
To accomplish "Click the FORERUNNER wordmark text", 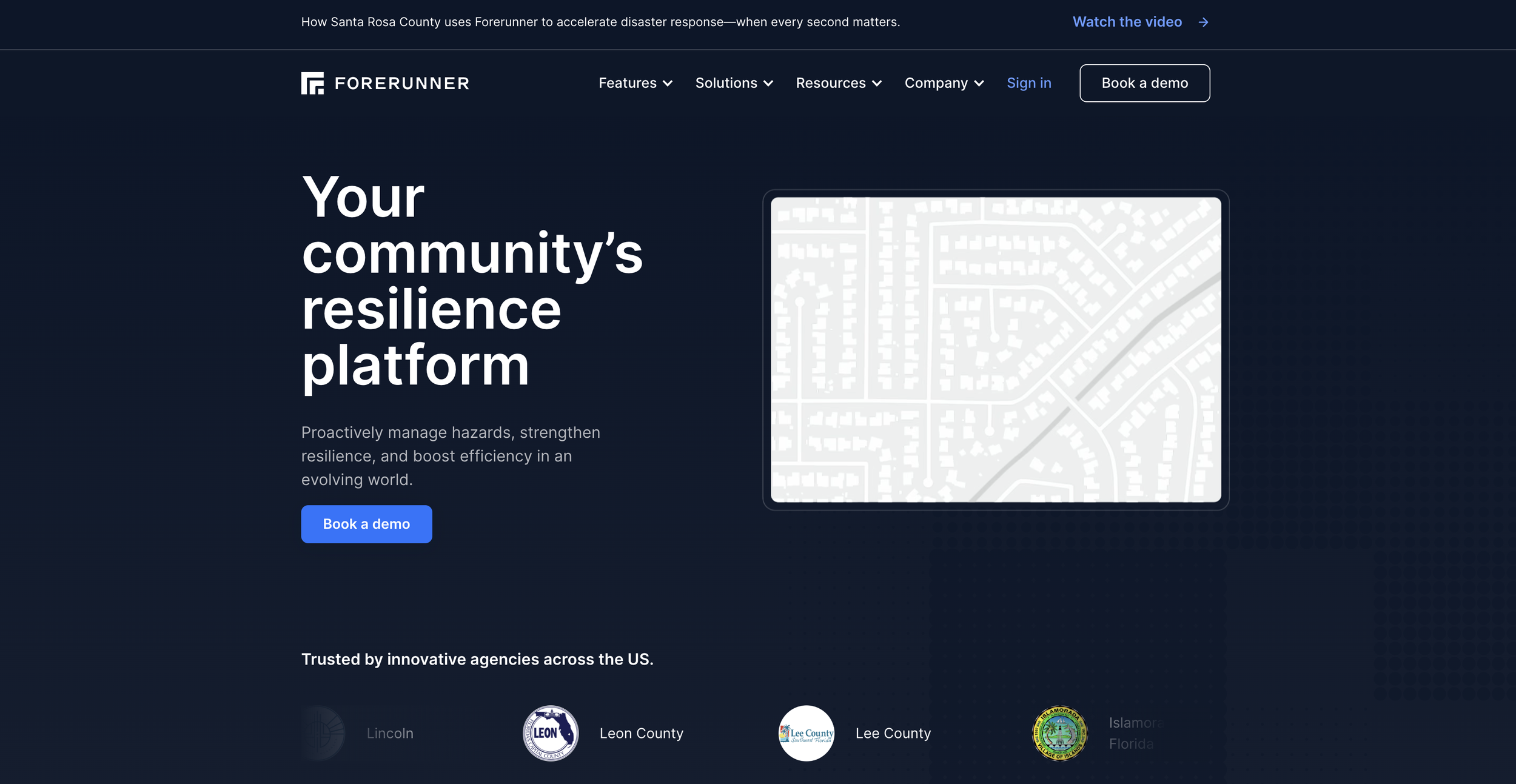I will [x=402, y=84].
